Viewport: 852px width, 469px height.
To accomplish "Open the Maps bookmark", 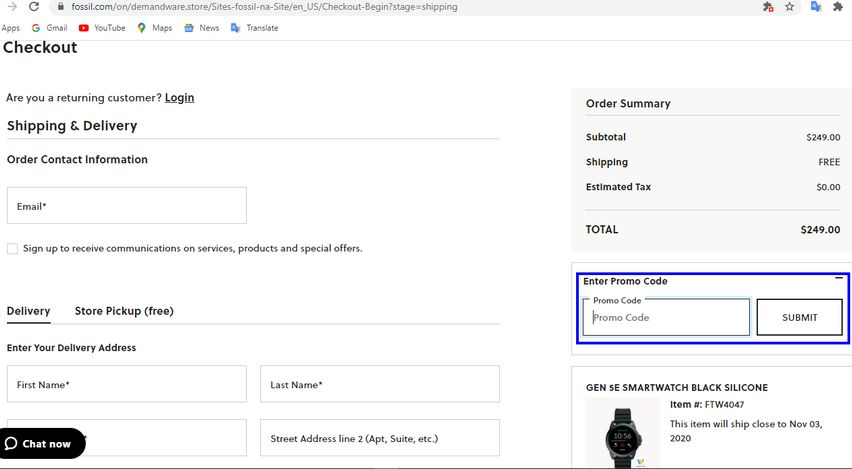I will pyautogui.click(x=155, y=28).
